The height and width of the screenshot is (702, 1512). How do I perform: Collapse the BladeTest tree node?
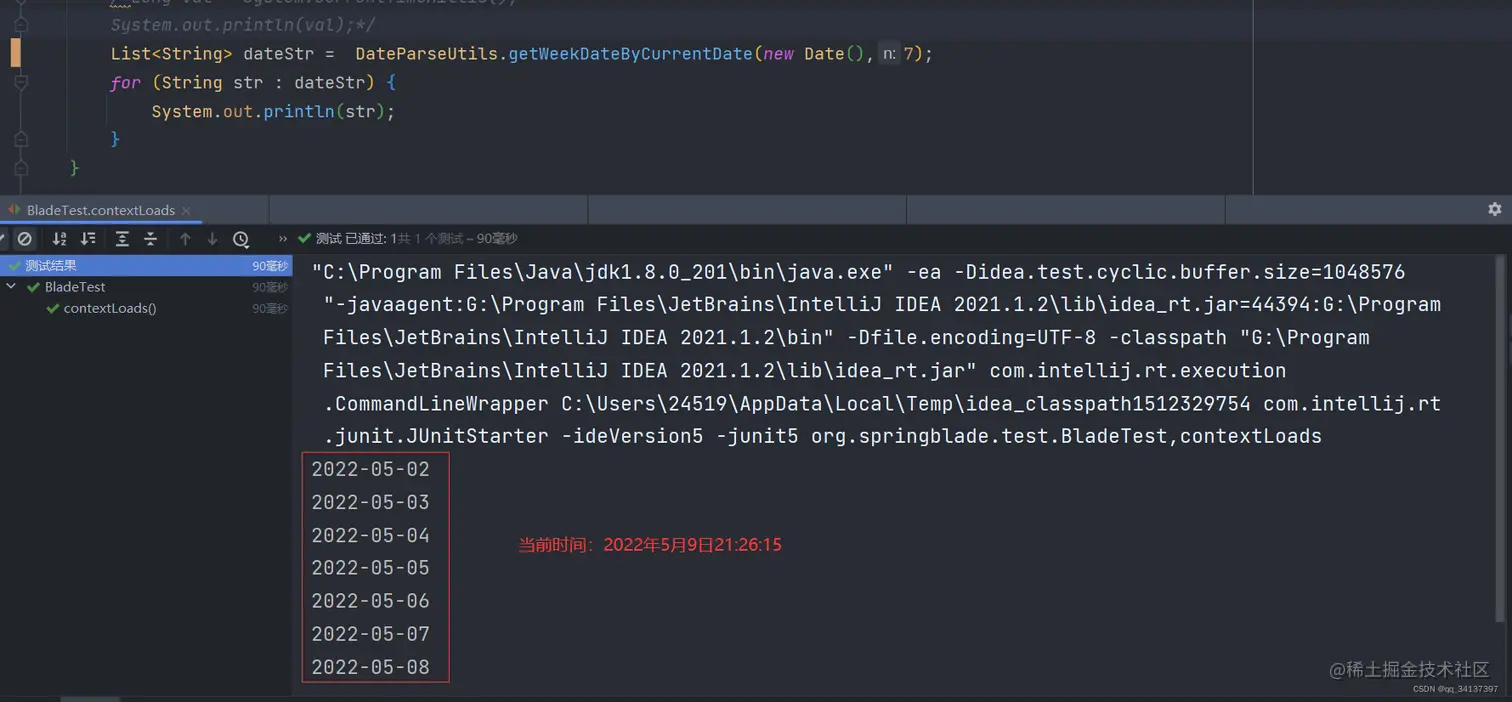coord(11,287)
